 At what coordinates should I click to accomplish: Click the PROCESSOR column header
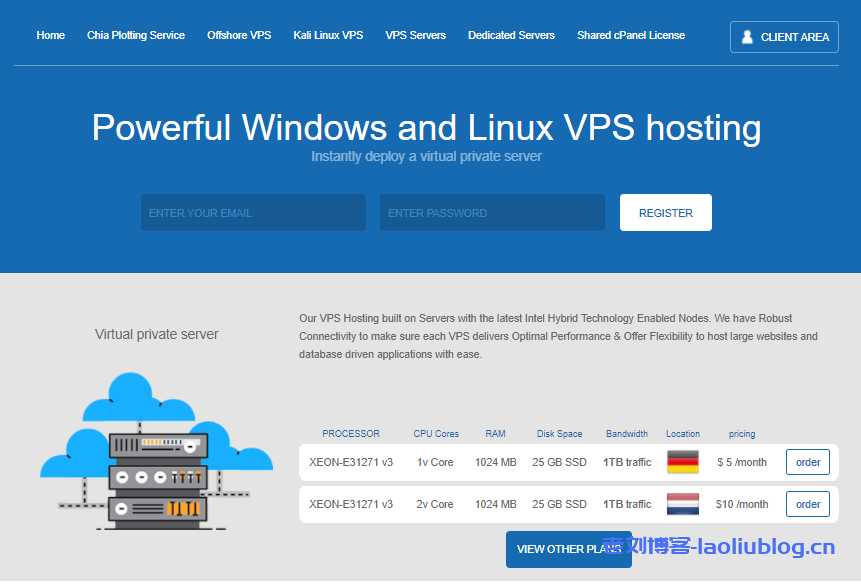[x=351, y=433]
